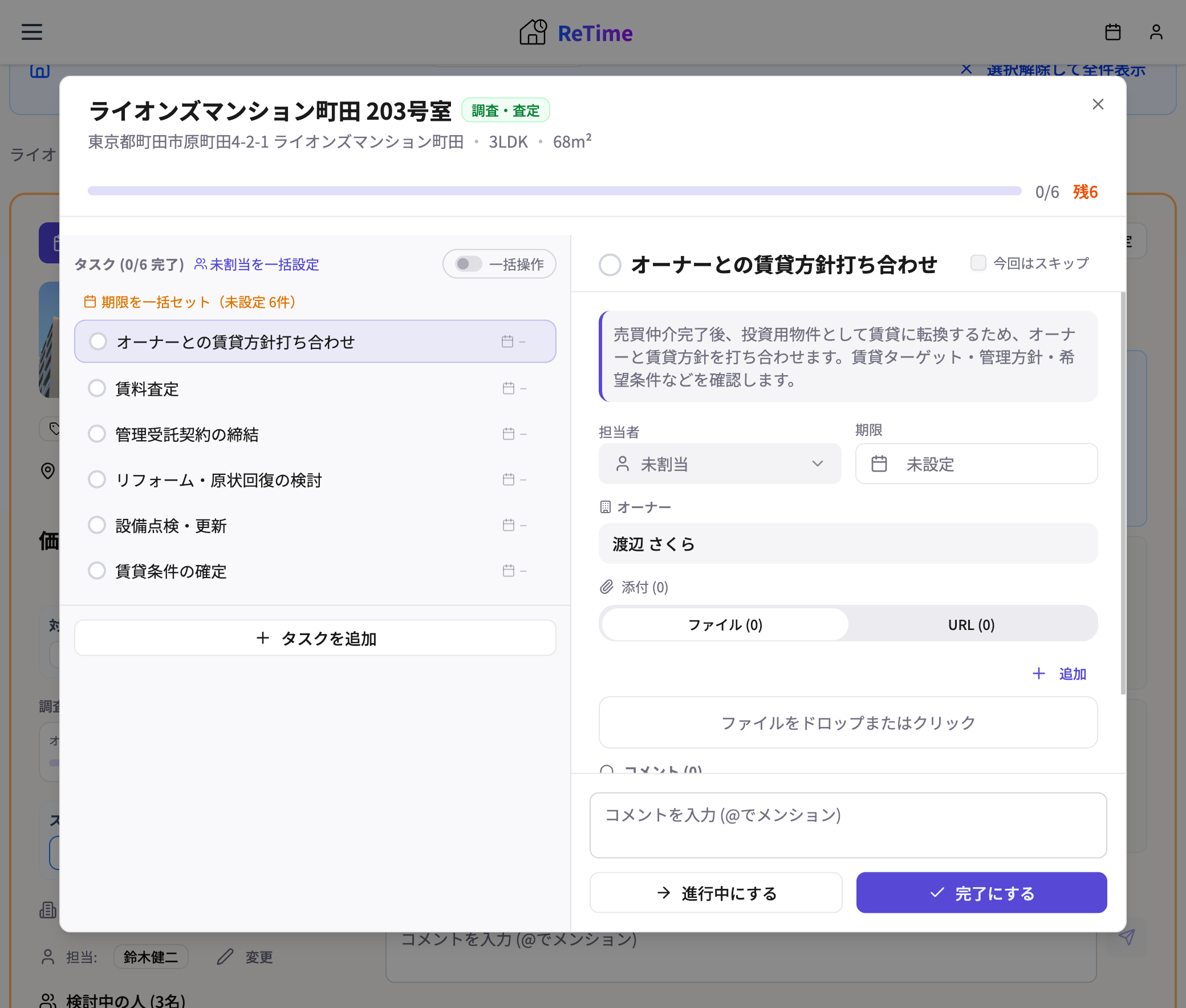Click calendar icon on リフォーム・原状回復の検討 row

tap(508, 479)
